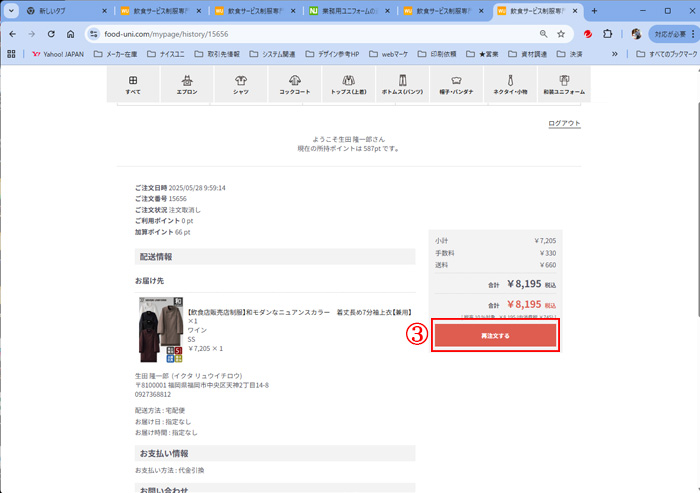Click the ログアウト link

tap(564, 123)
